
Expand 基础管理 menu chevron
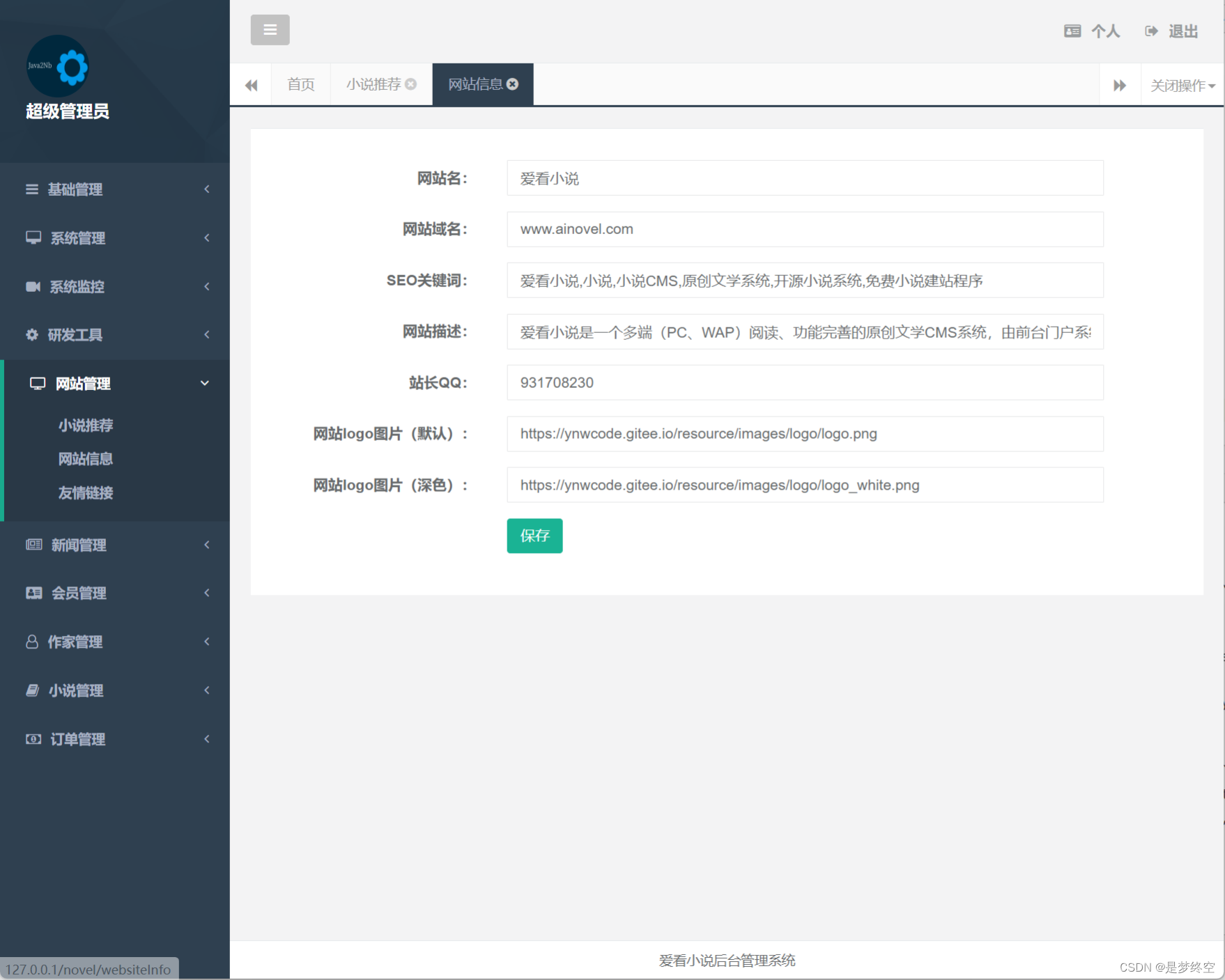(207, 189)
